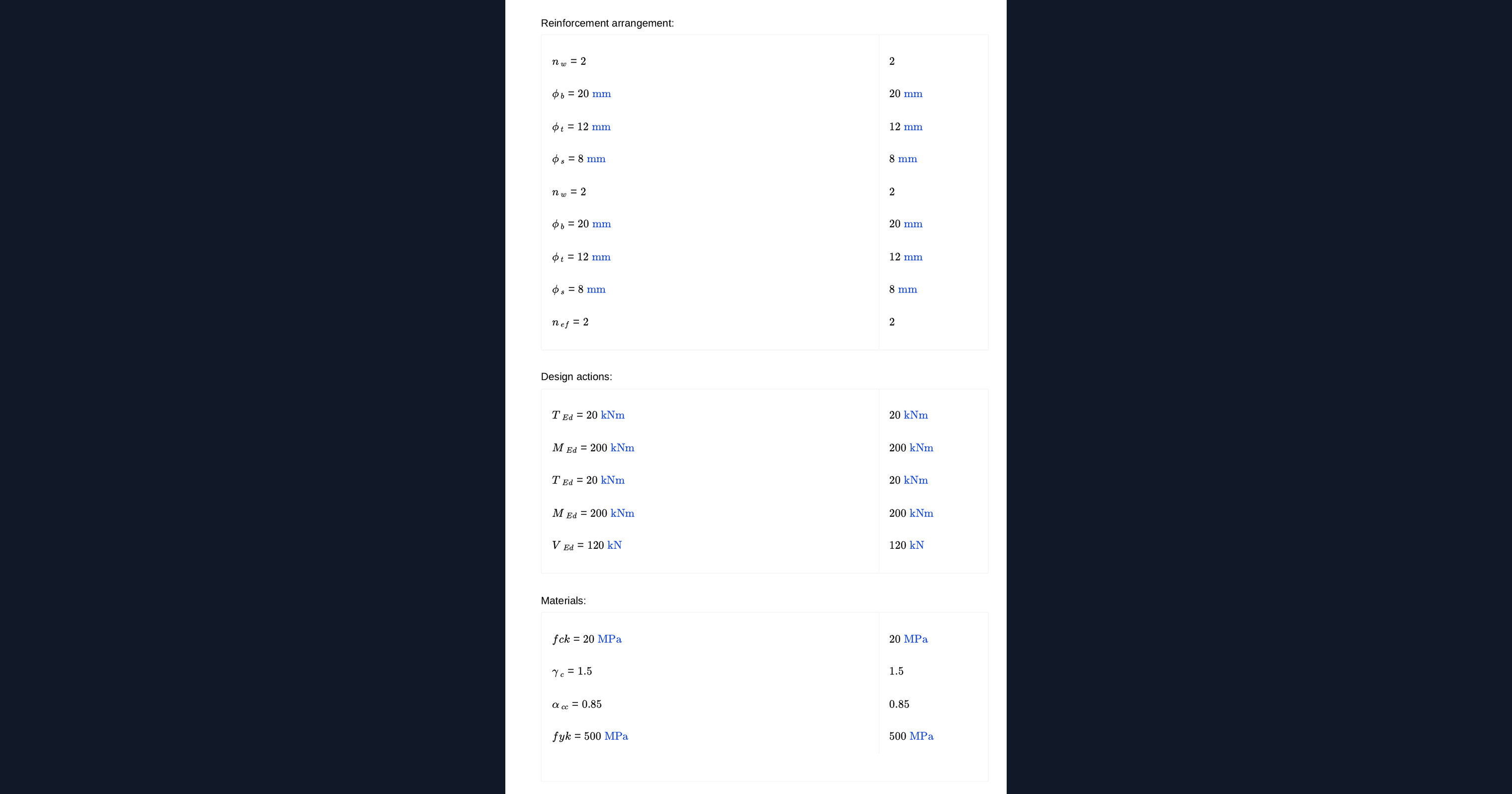
Task: Click the Reinforcement arrangement heading
Action: point(607,23)
